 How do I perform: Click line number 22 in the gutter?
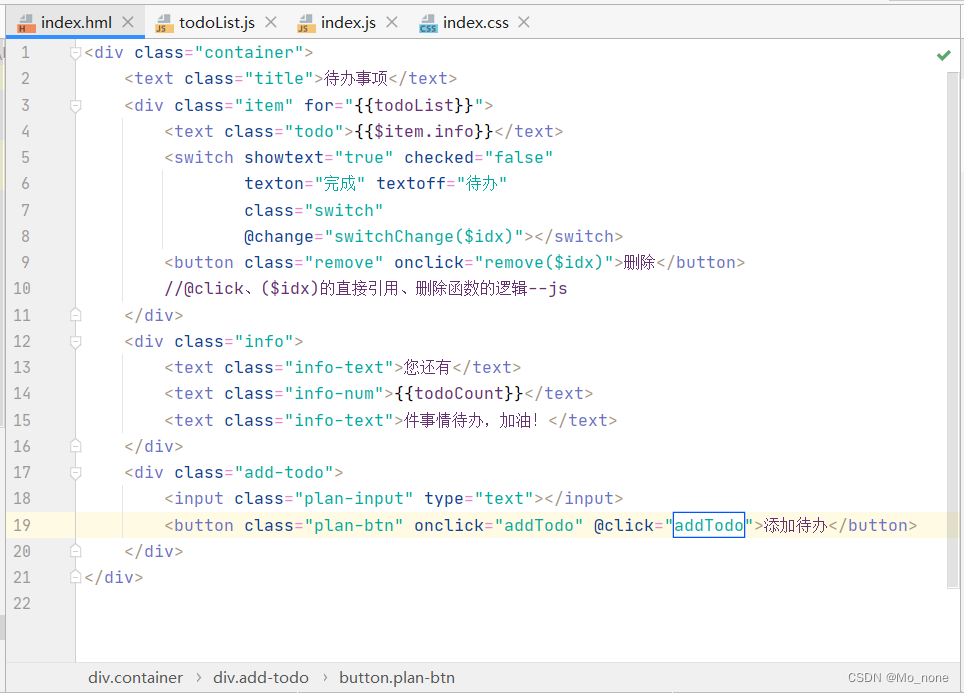pyautogui.click(x=22, y=603)
